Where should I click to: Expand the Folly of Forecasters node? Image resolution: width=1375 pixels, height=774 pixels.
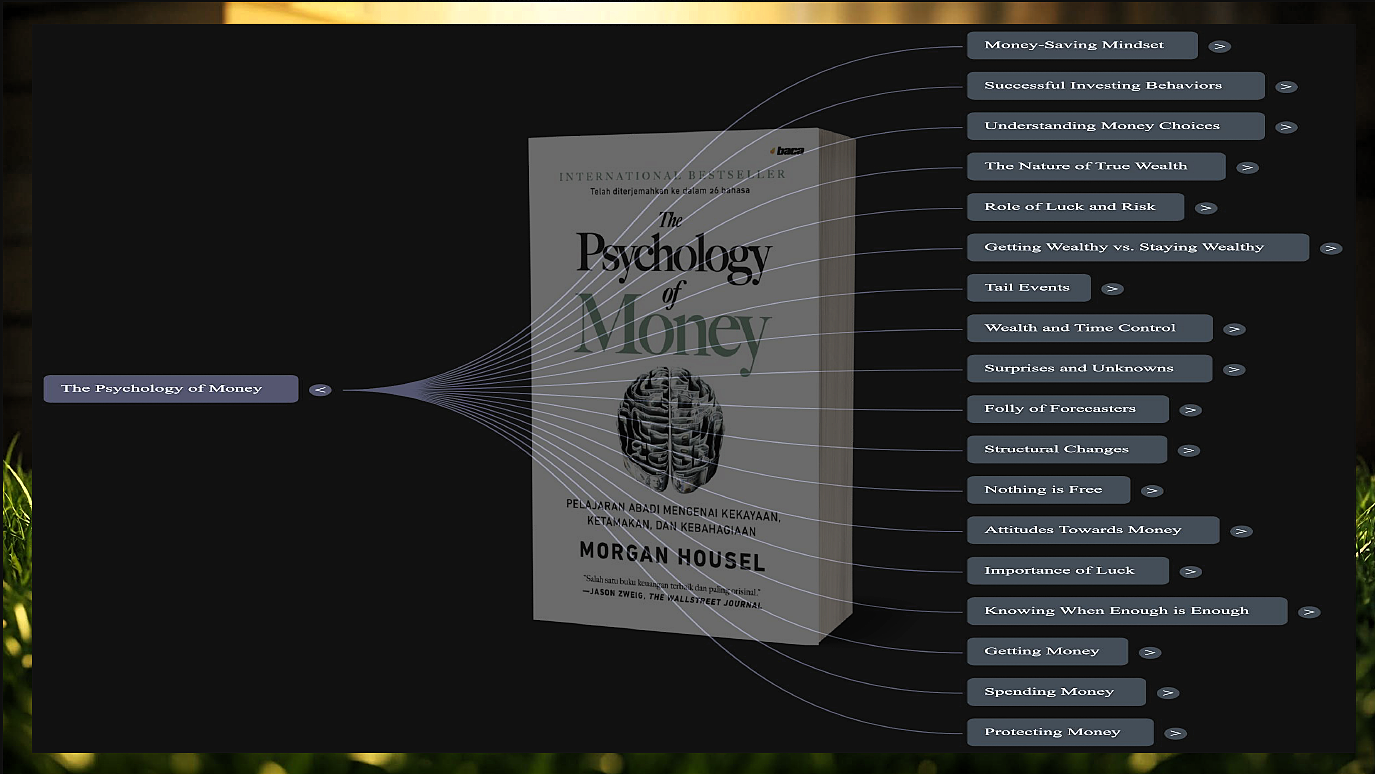1190,410
